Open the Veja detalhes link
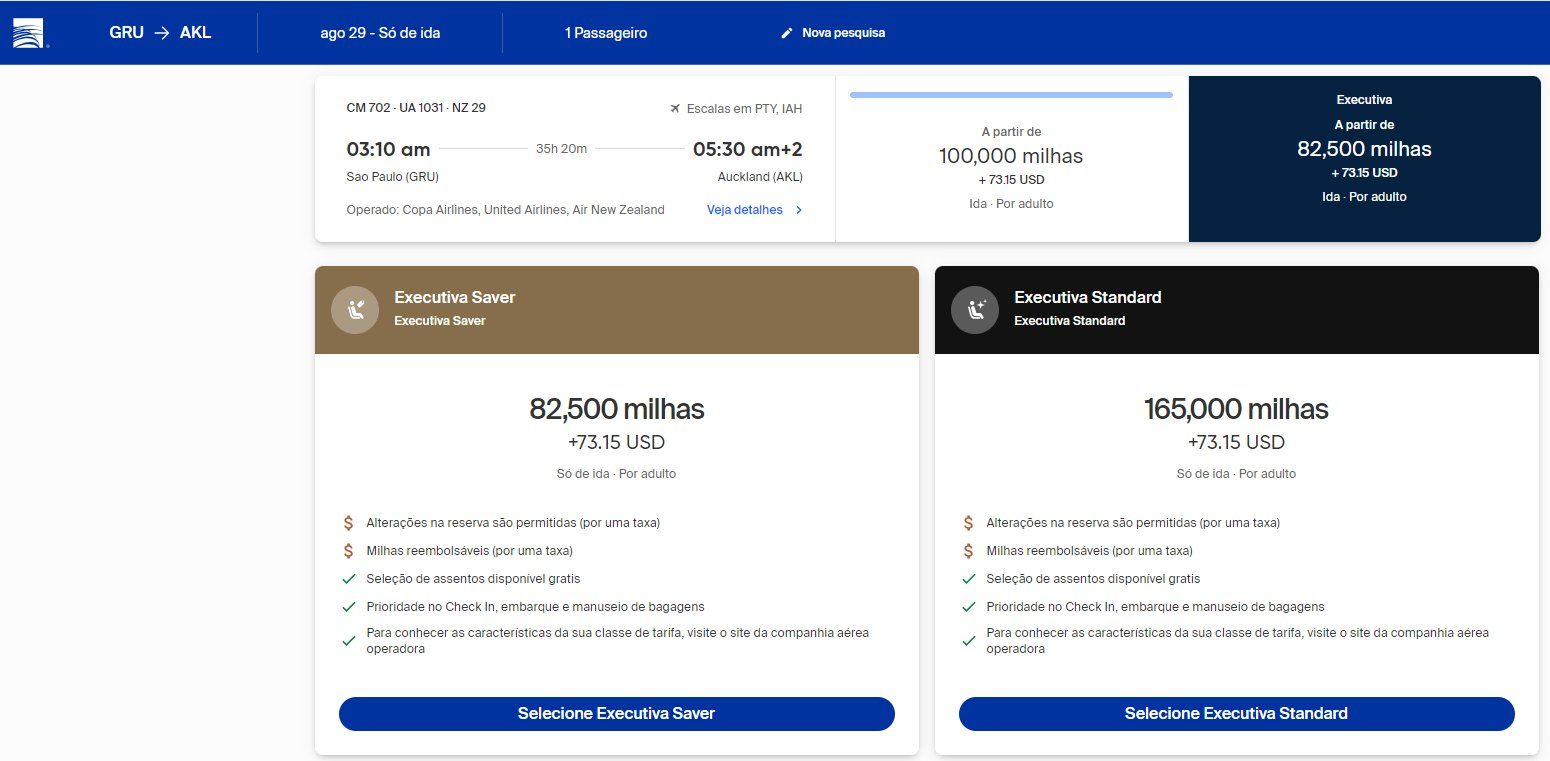 745,210
